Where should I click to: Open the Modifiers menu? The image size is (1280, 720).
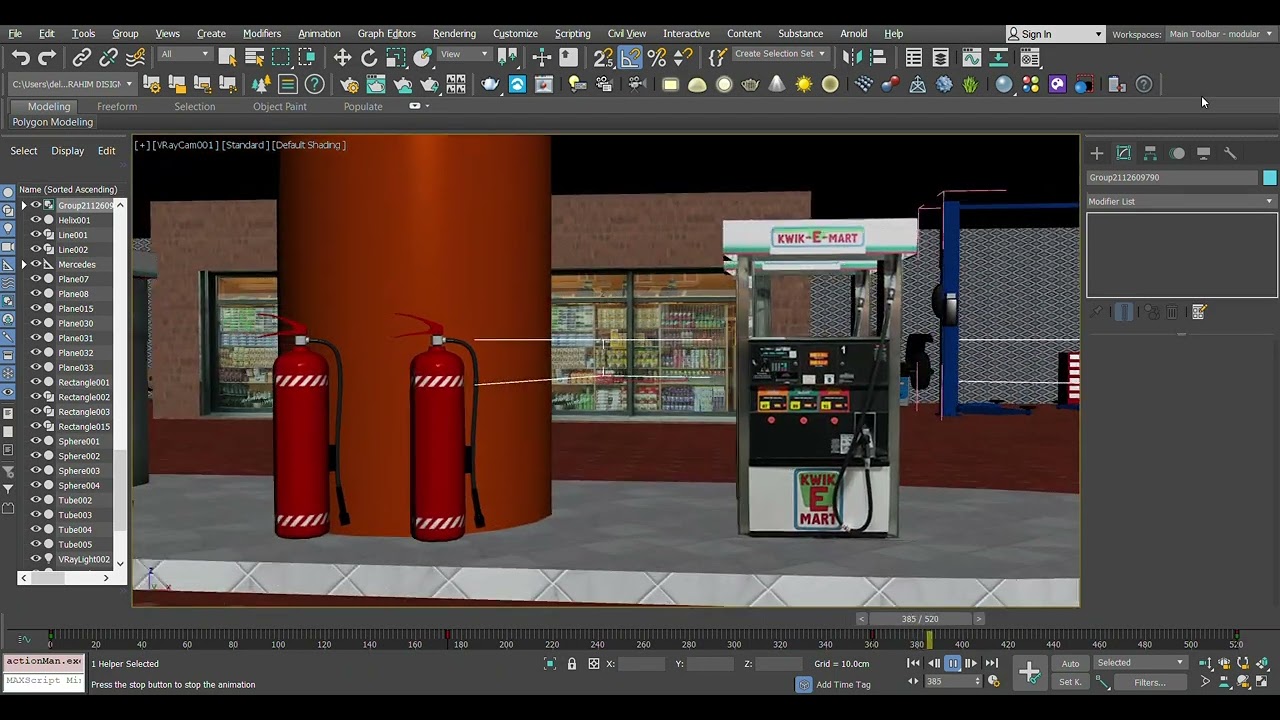(x=262, y=33)
